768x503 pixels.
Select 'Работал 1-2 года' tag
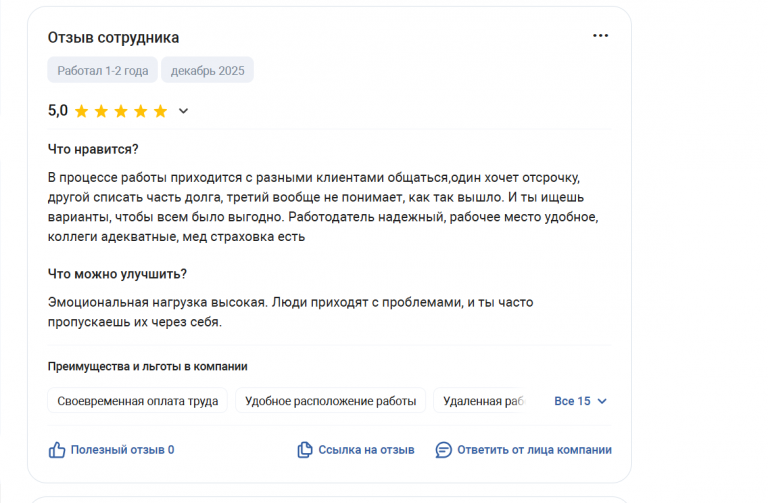(x=102, y=70)
